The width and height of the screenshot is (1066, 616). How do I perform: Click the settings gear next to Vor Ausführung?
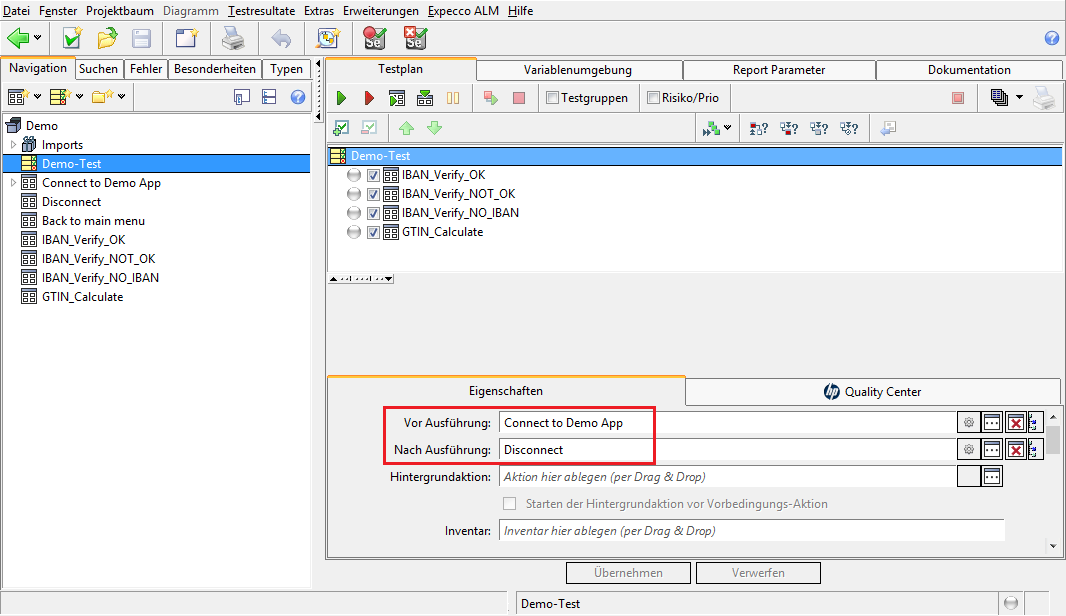pyautogui.click(x=968, y=423)
